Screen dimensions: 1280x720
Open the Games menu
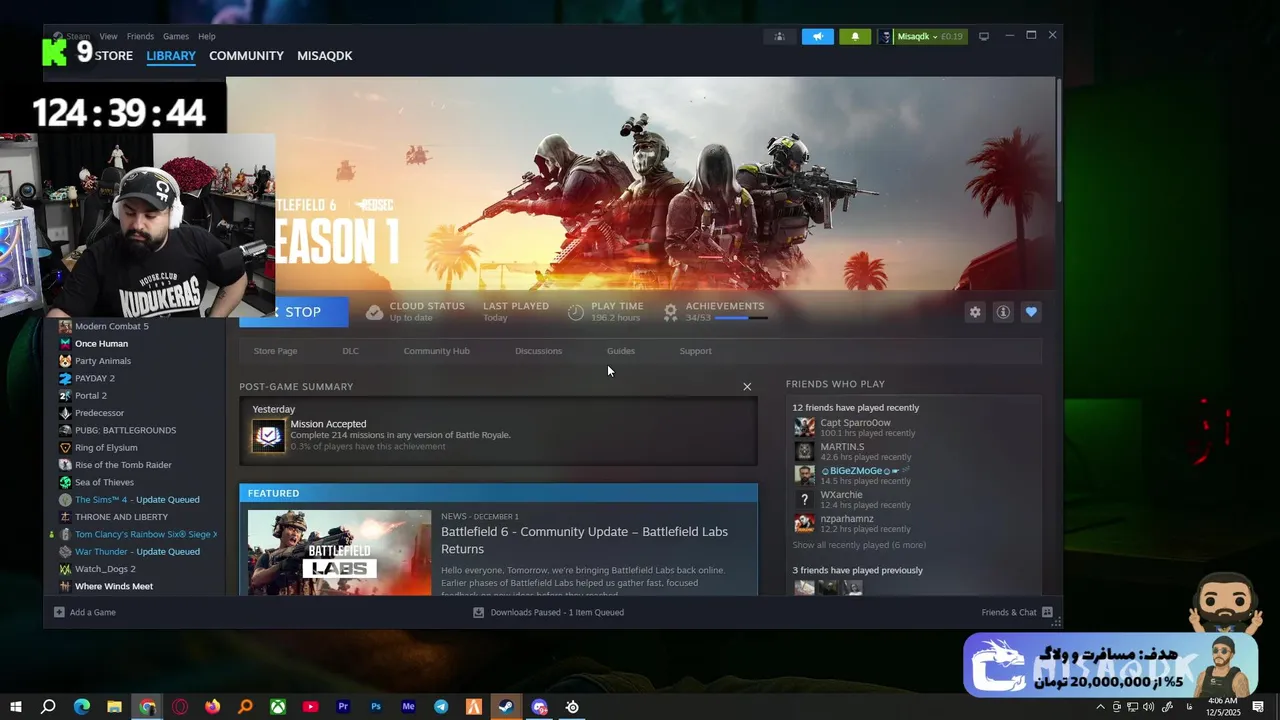tap(176, 36)
